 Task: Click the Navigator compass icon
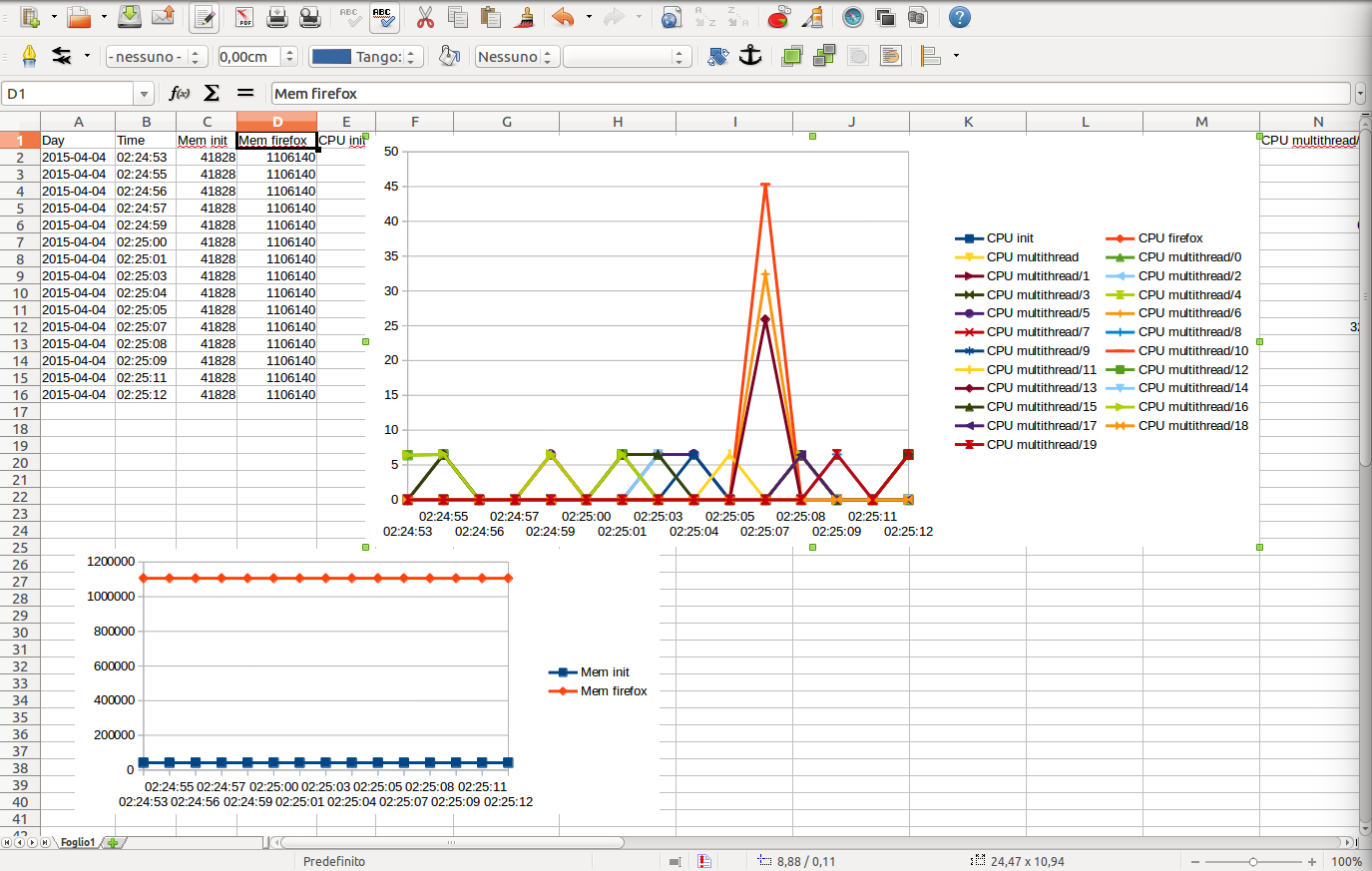pyautogui.click(x=853, y=17)
